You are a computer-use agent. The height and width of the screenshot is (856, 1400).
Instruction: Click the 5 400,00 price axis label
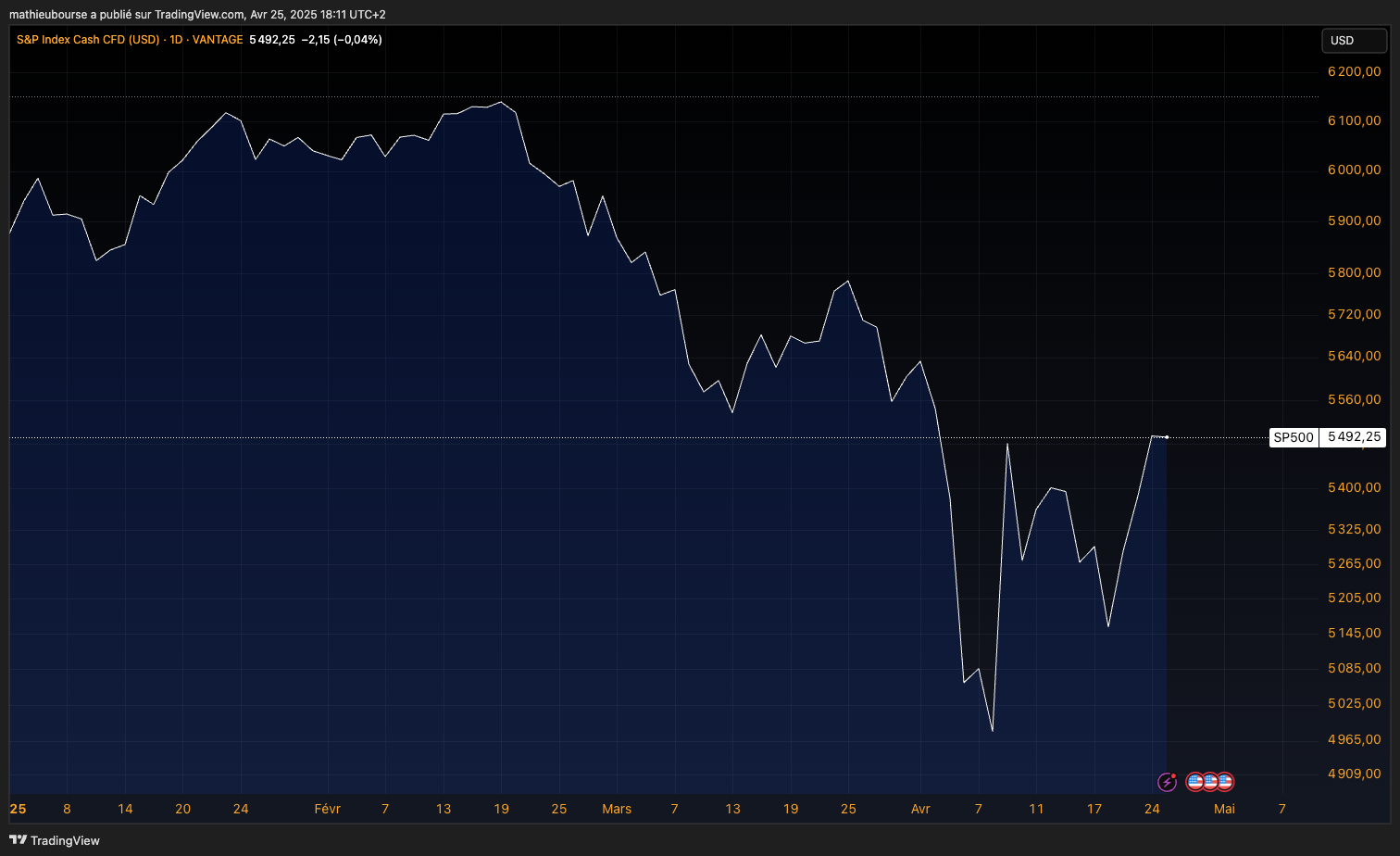point(1354,487)
